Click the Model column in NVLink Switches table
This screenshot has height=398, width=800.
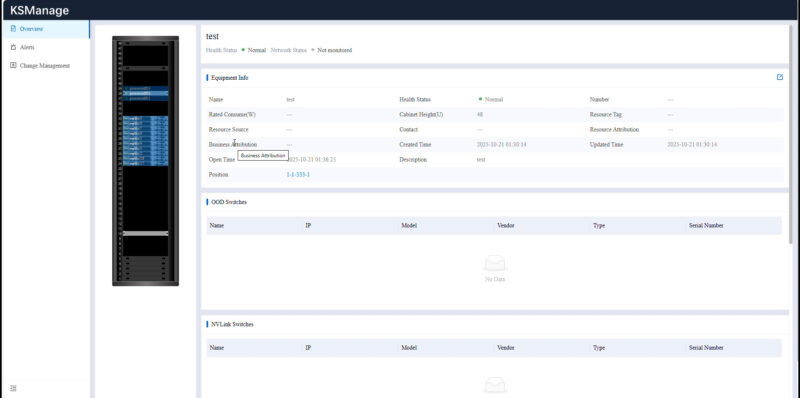[409, 348]
